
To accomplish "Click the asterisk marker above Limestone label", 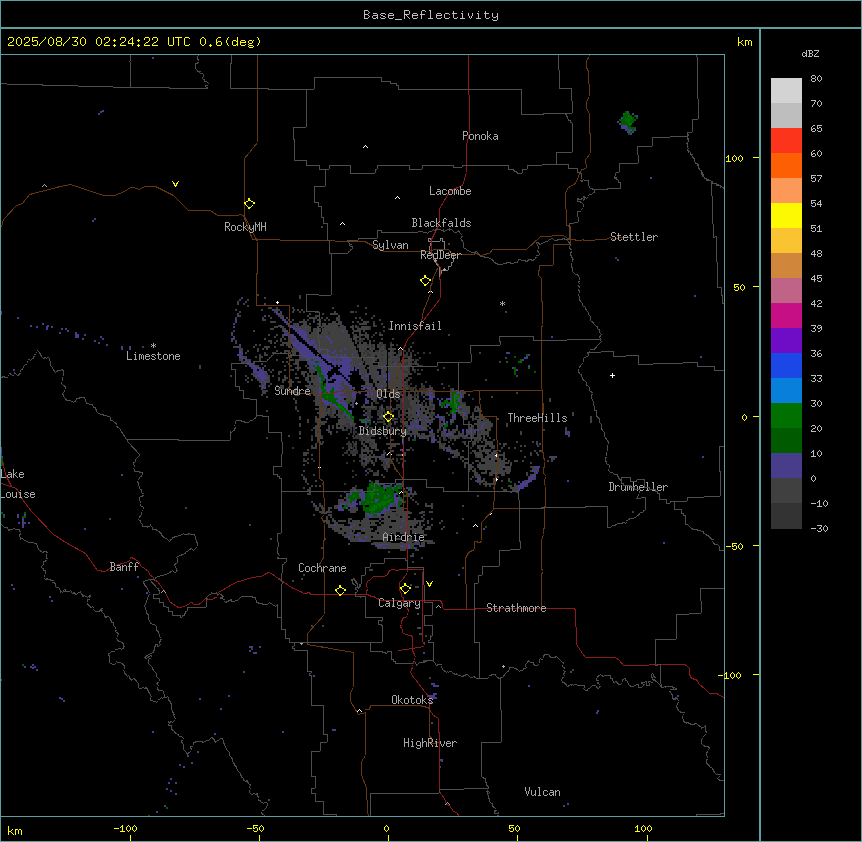I will point(153,346).
